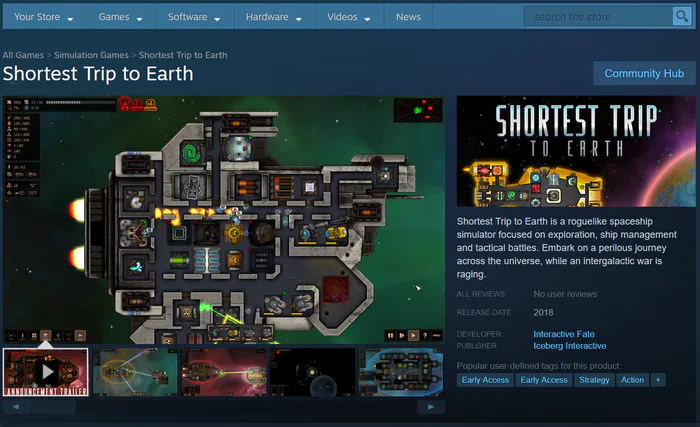
Task: Expand the Hardware dropdown menu
Action: (274, 17)
